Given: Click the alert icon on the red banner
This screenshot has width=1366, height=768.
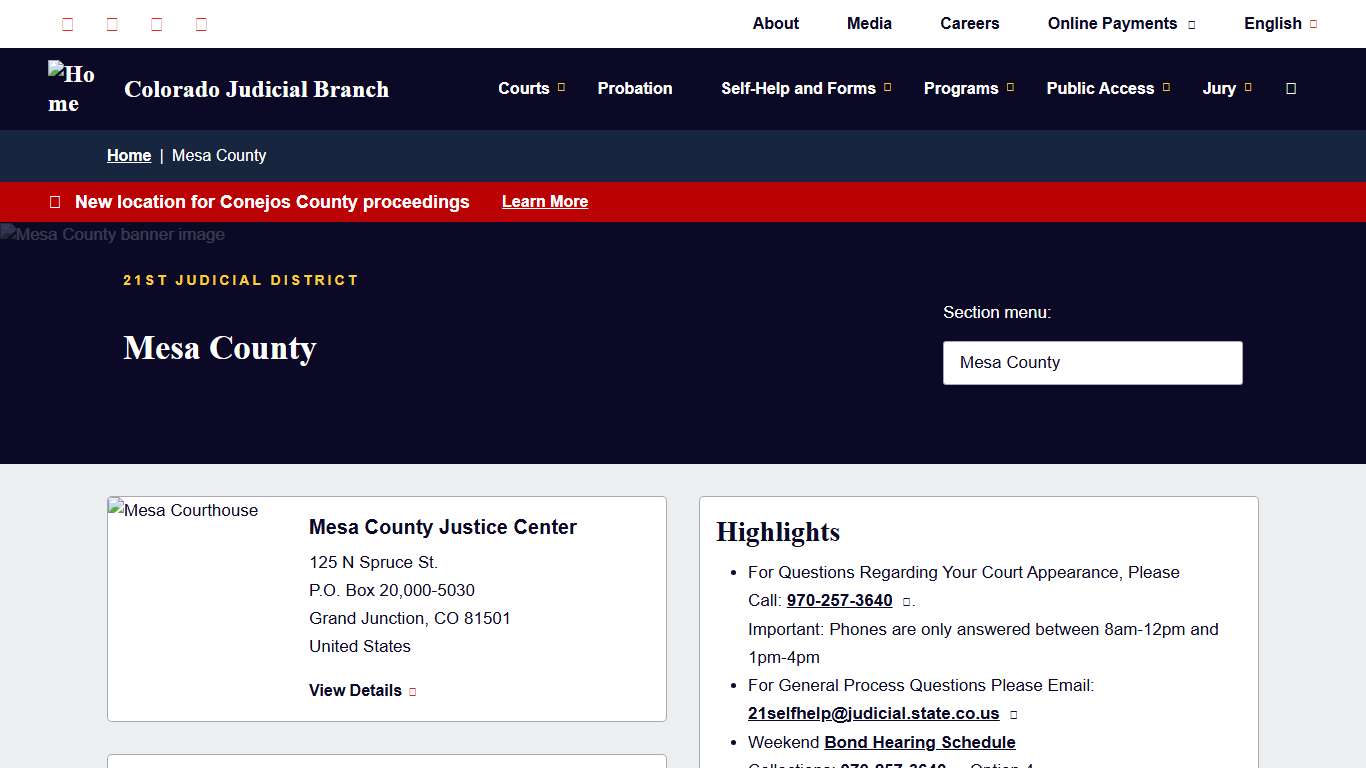Looking at the screenshot, I should tap(54, 201).
